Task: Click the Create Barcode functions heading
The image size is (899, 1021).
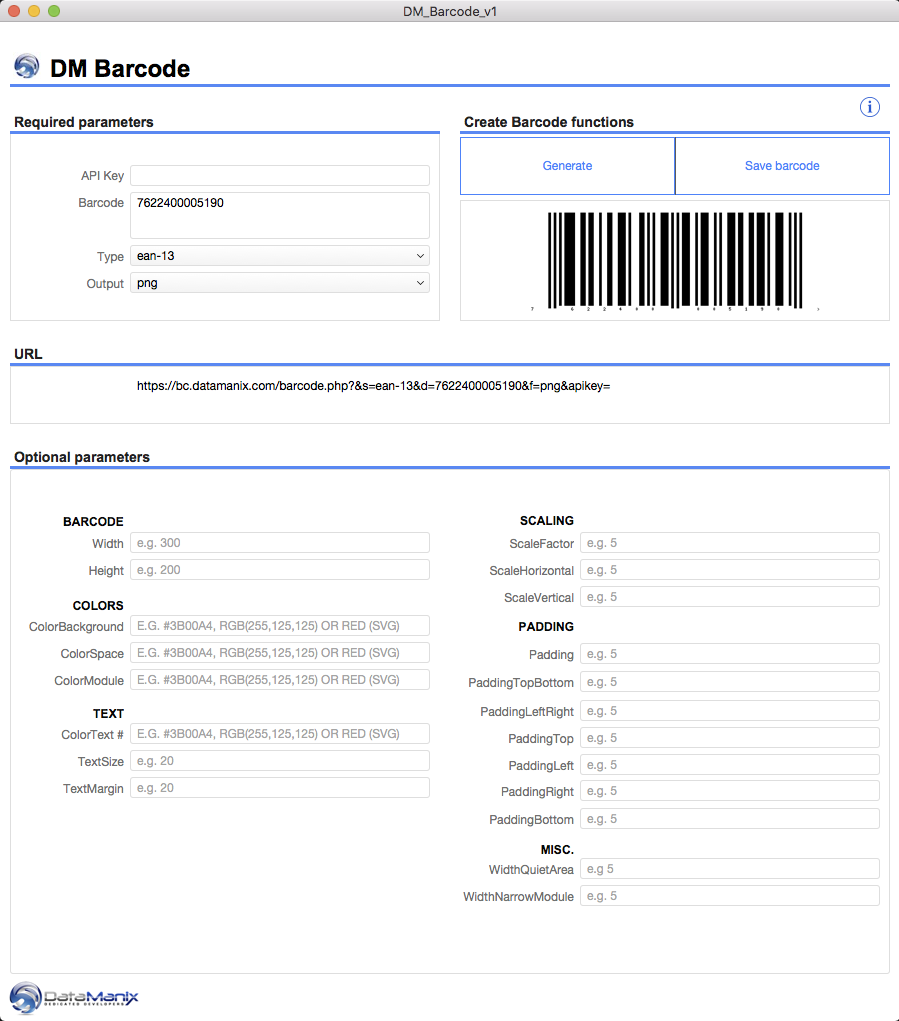Action: pyautogui.click(x=549, y=122)
